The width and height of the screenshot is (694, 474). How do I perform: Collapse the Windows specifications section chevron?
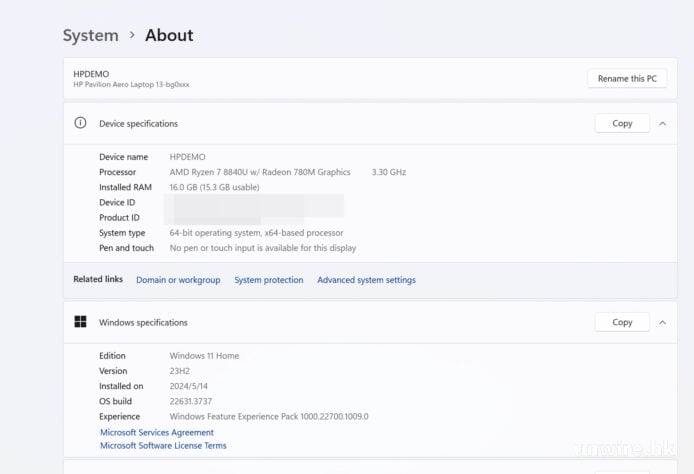point(662,322)
